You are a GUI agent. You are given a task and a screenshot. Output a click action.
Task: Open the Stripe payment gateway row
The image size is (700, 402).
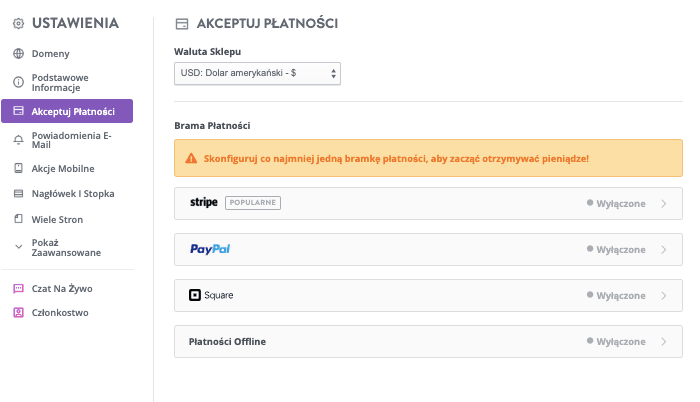(428, 203)
